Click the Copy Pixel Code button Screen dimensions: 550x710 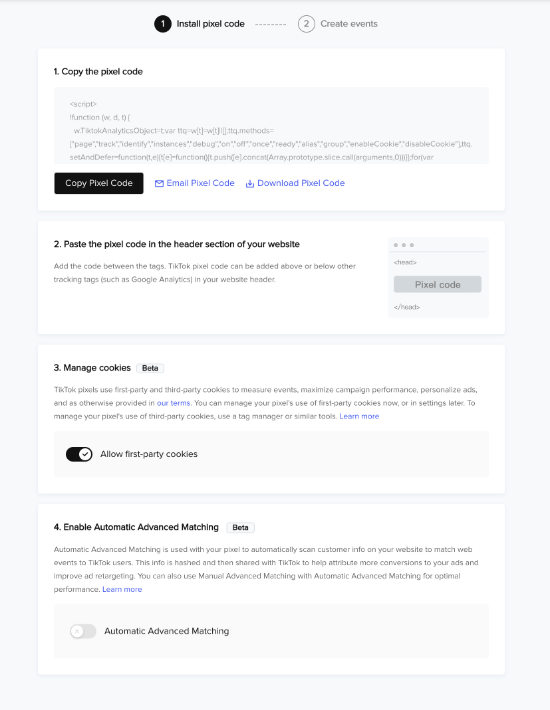click(x=99, y=183)
